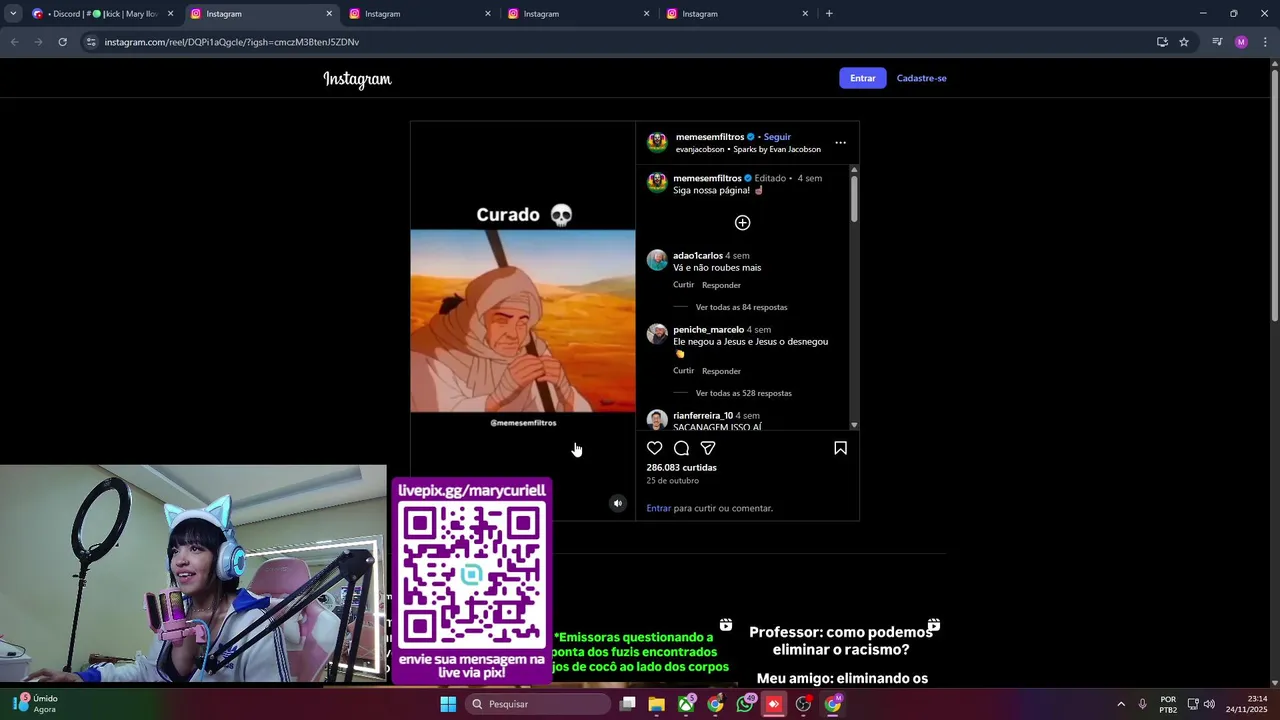The width and height of the screenshot is (1280, 720).
Task: Like the reel with the heart icon
Action: point(654,448)
